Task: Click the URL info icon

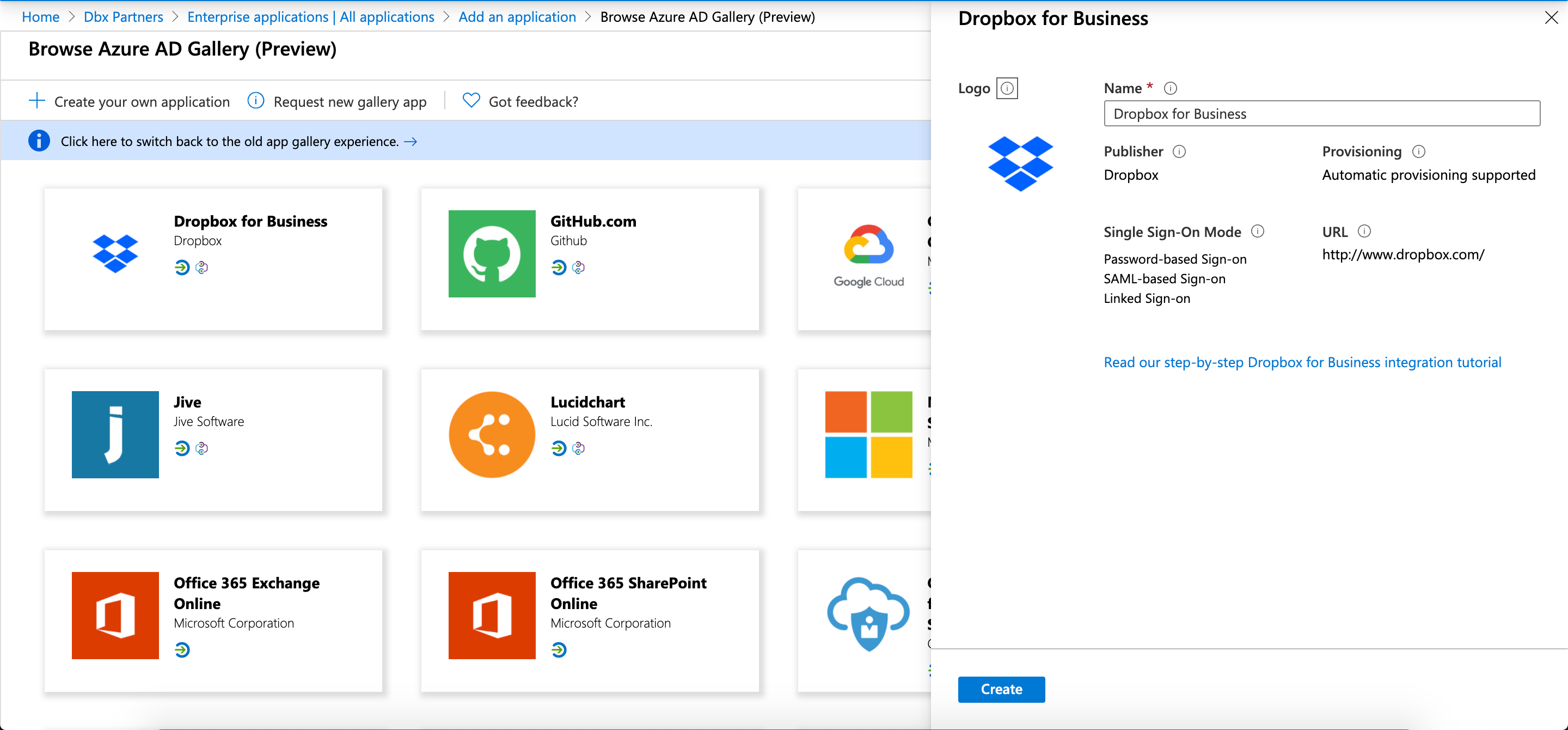Action: 1364,232
